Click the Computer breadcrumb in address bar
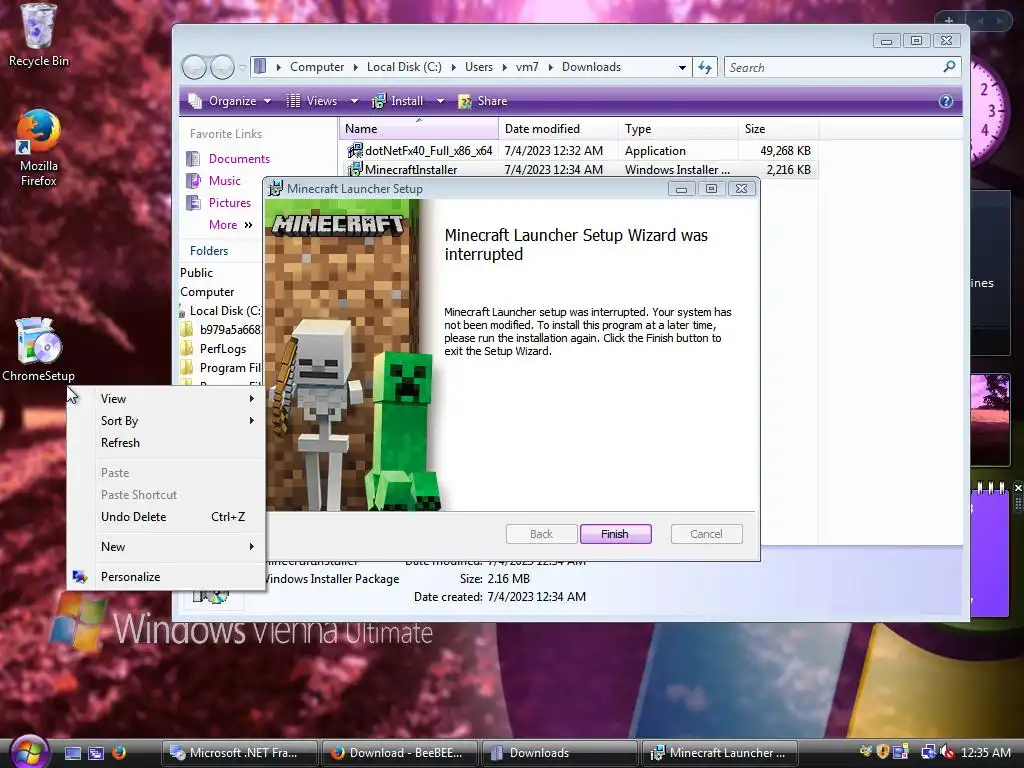The width and height of the screenshot is (1024, 768). click(317, 67)
